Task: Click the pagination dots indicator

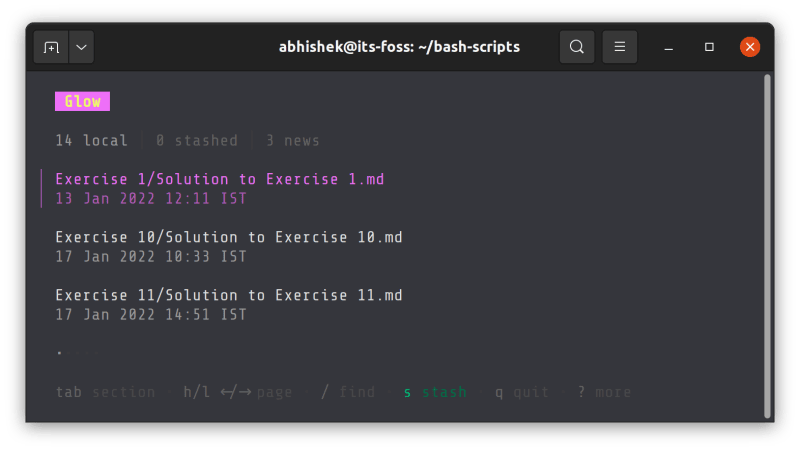Action: click(73, 353)
